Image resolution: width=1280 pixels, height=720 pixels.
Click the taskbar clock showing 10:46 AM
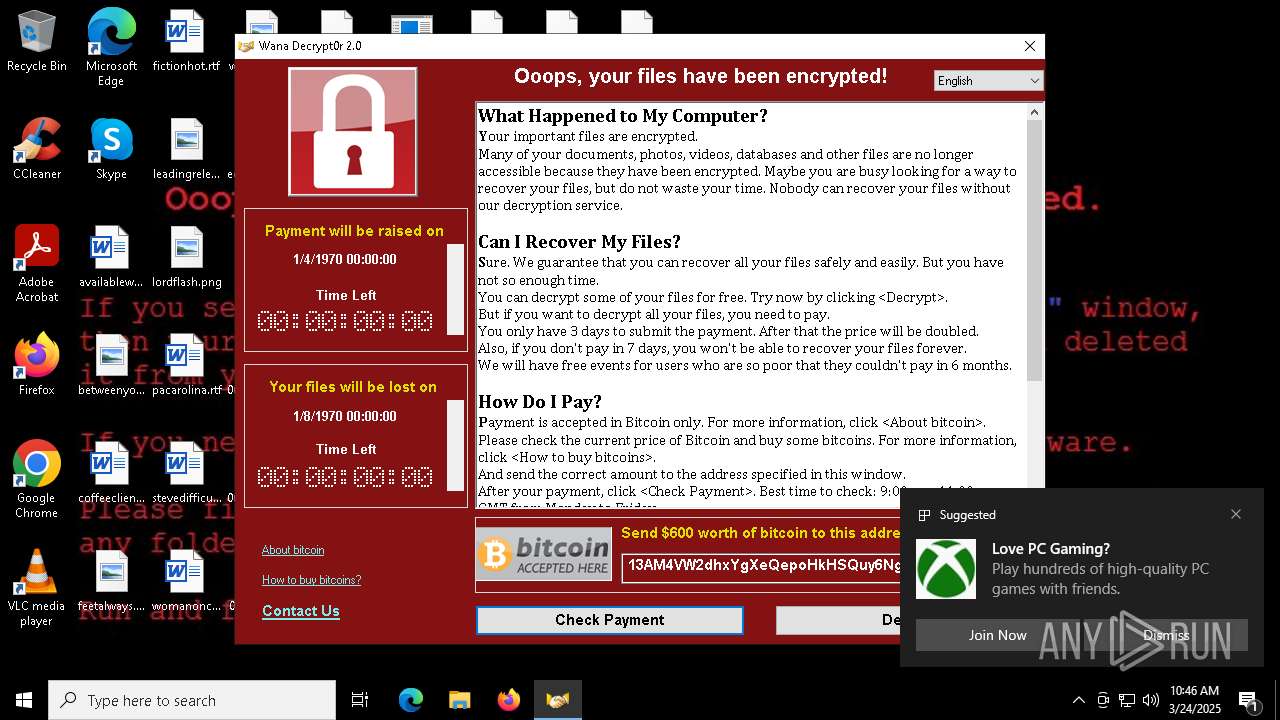point(1194,700)
